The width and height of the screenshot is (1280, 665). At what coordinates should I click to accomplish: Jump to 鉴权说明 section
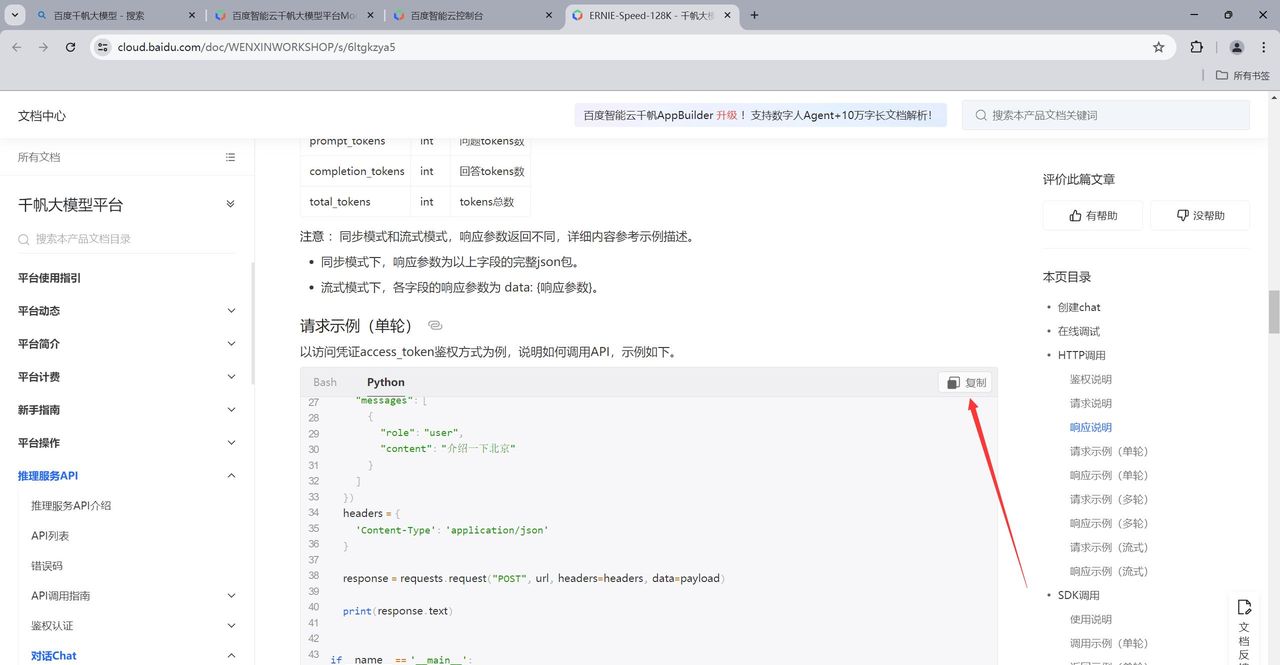(1091, 379)
